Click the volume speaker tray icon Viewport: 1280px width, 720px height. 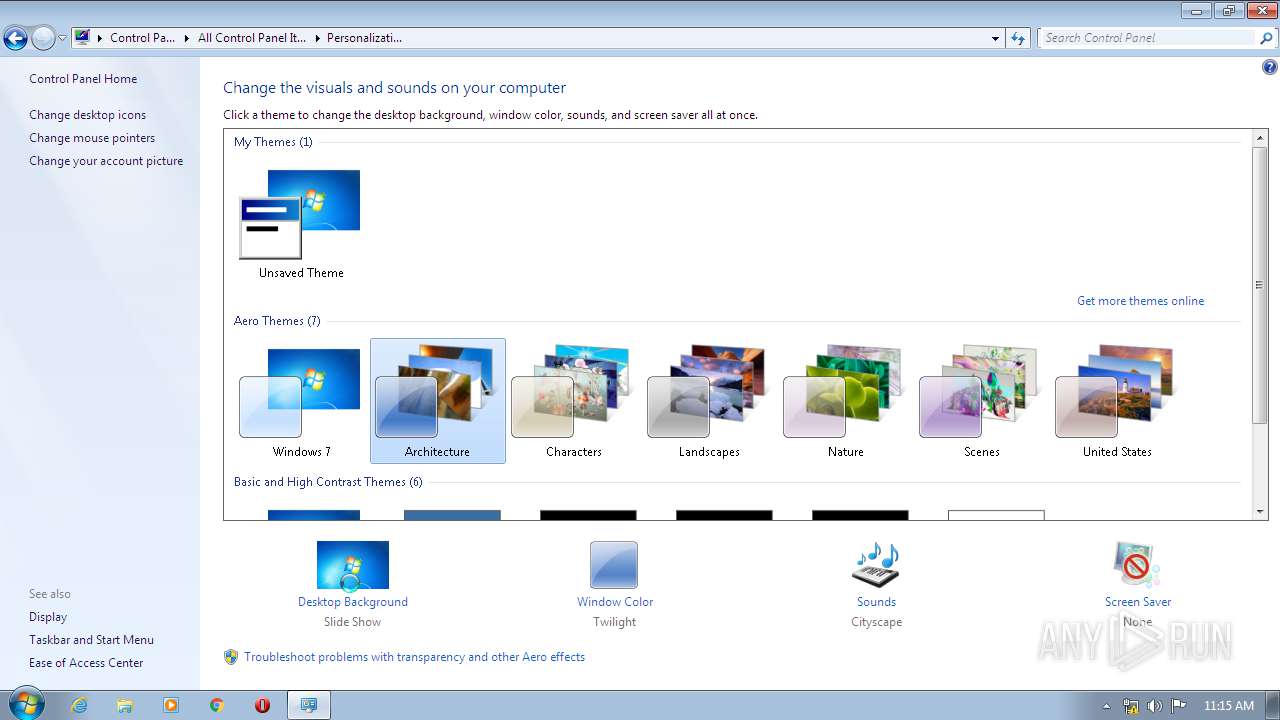pyautogui.click(x=1155, y=706)
